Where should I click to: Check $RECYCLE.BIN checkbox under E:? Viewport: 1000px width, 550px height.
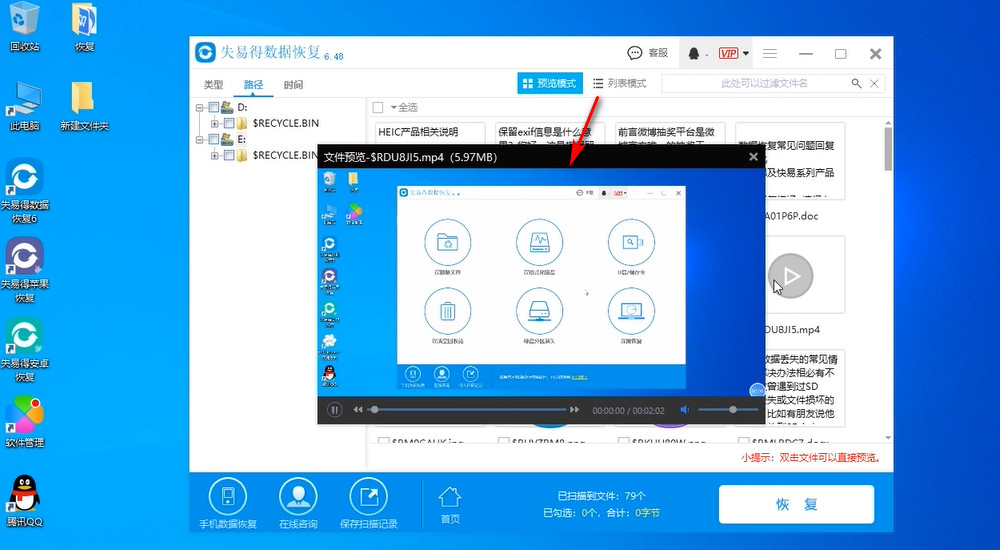229,155
